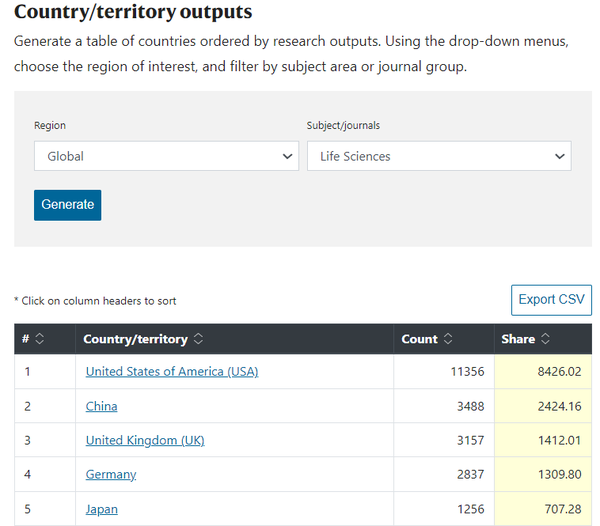Viewport: 600px width, 526px height.
Task: Click the Germany share value 1309.80
Action: (x=559, y=474)
